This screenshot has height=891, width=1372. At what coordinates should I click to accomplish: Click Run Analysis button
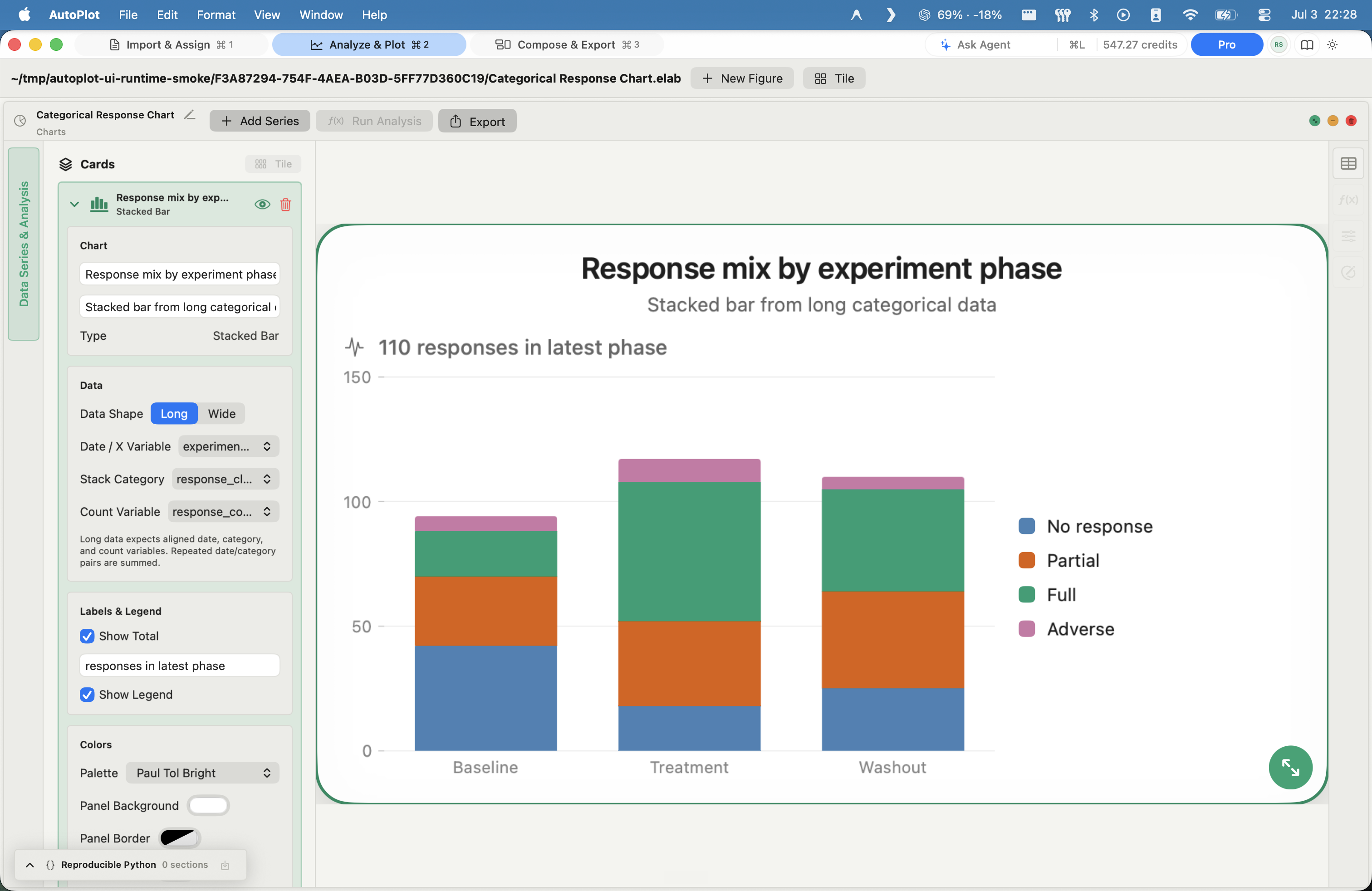point(374,121)
